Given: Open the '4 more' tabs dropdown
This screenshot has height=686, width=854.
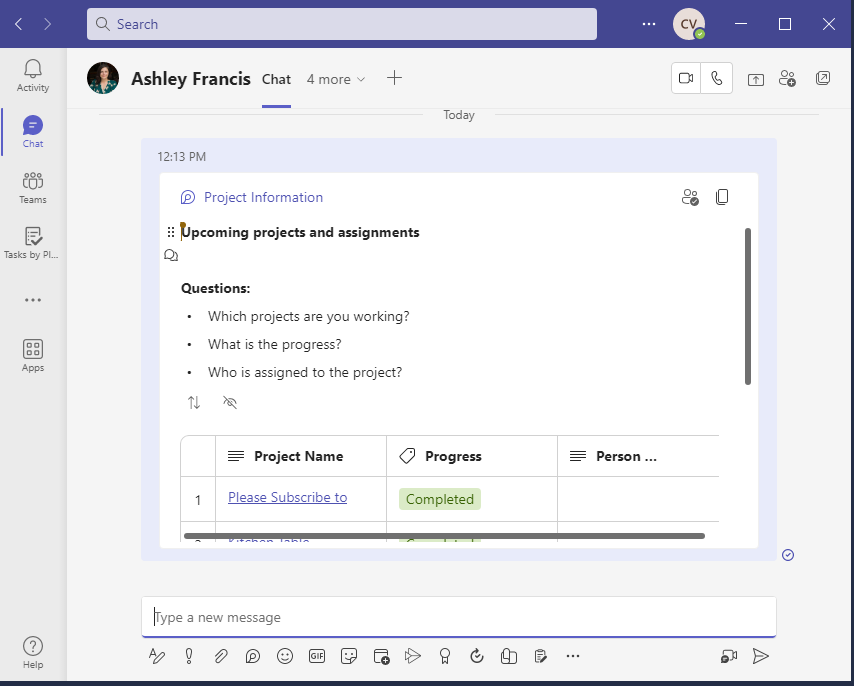Looking at the screenshot, I should pyautogui.click(x=336, y=79).
